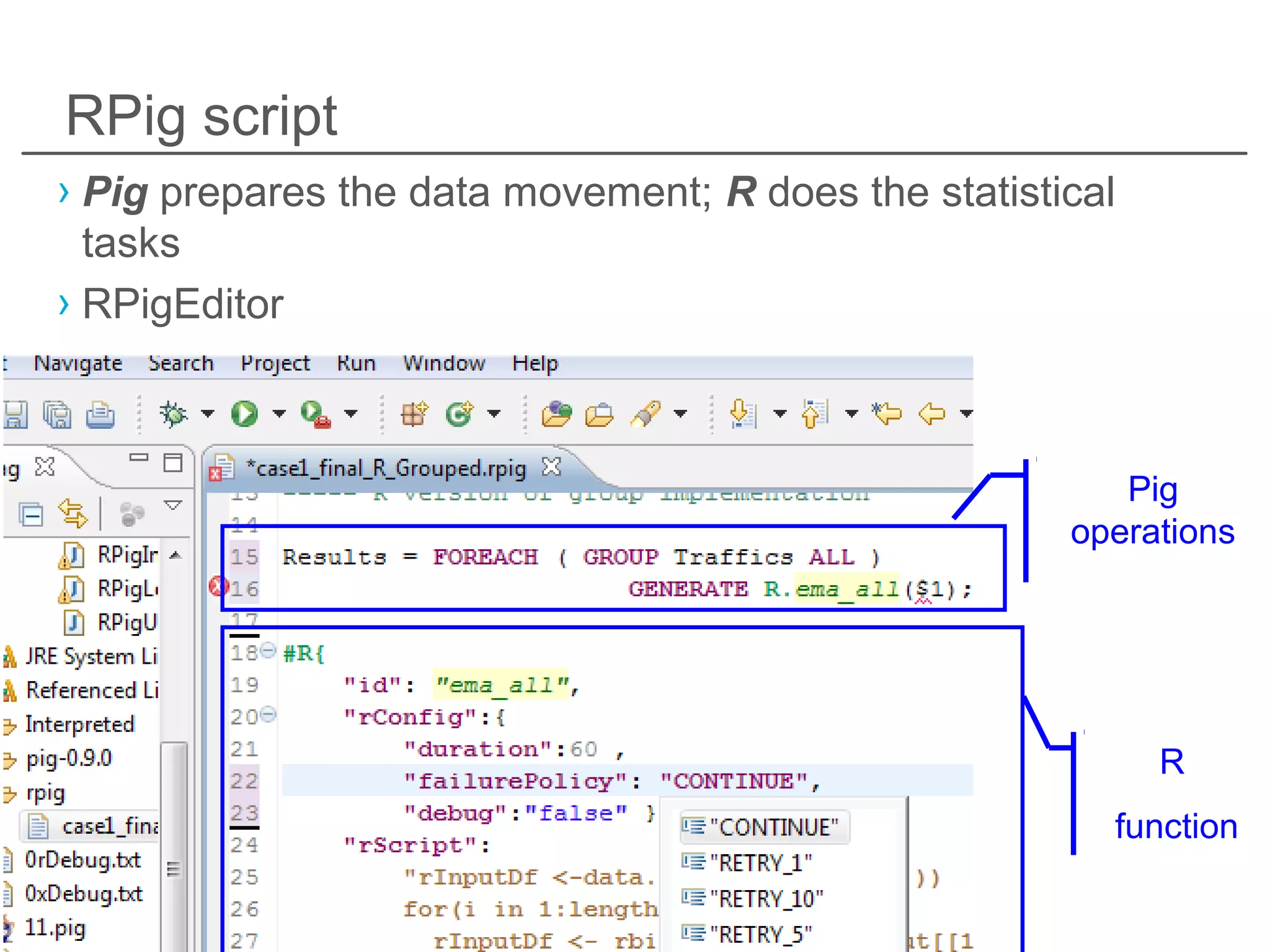Toggle Link with Editor icon
The width and height of the screenshot is (1270, 952).
[73, 514]
